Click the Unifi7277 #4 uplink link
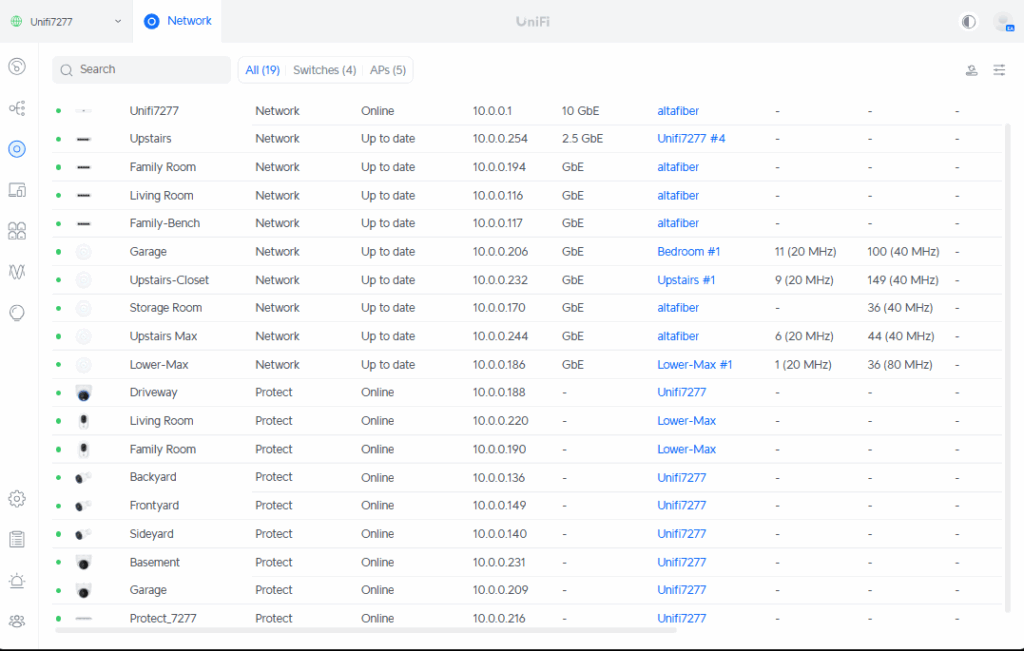Viewport: 1024px width, 651px height. tap(691, 139)
